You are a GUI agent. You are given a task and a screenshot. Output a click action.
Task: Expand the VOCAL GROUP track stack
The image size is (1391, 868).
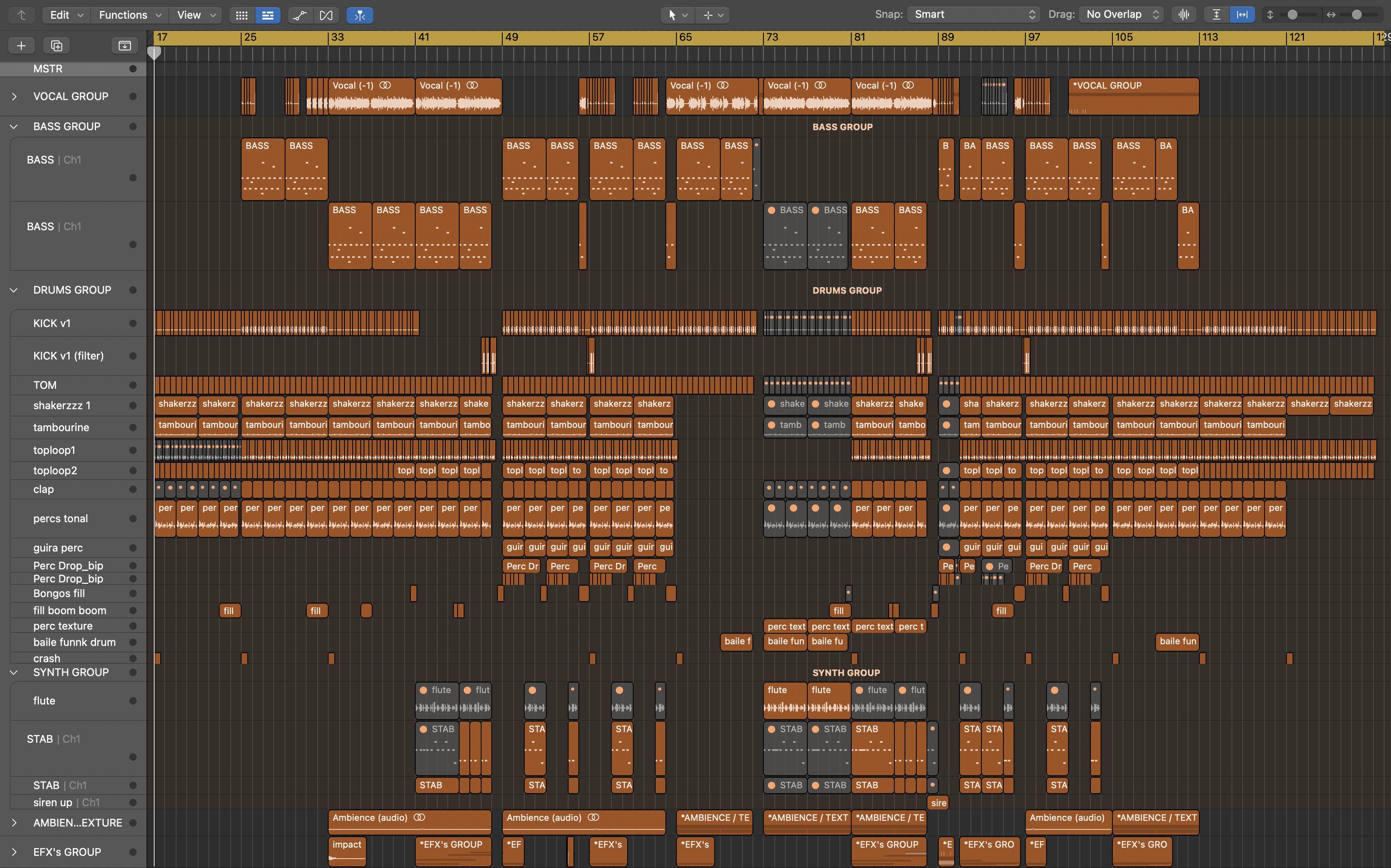click(14, 96)
